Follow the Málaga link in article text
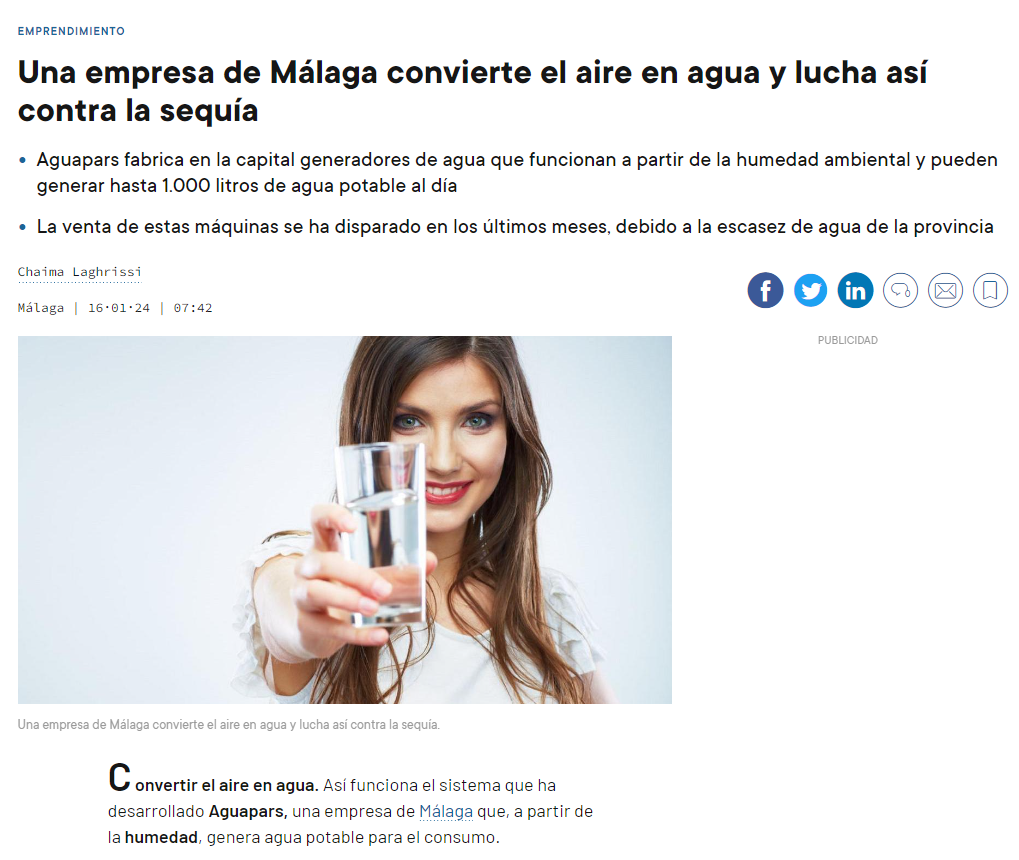This screenshot has width=1019, height=860. click(x=446, y=811)
